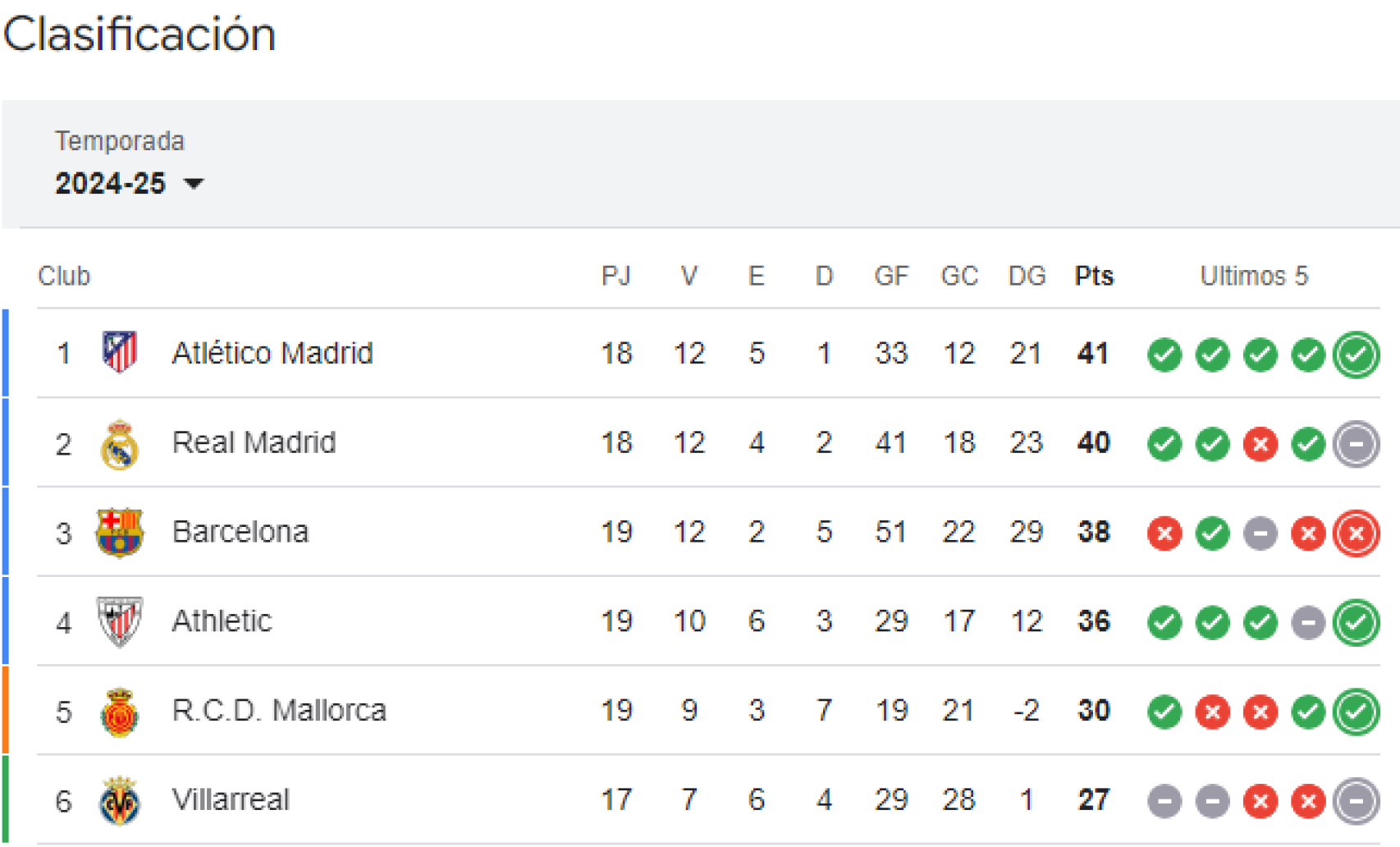
Task: Select the Club column header
Action: [64, 276]
